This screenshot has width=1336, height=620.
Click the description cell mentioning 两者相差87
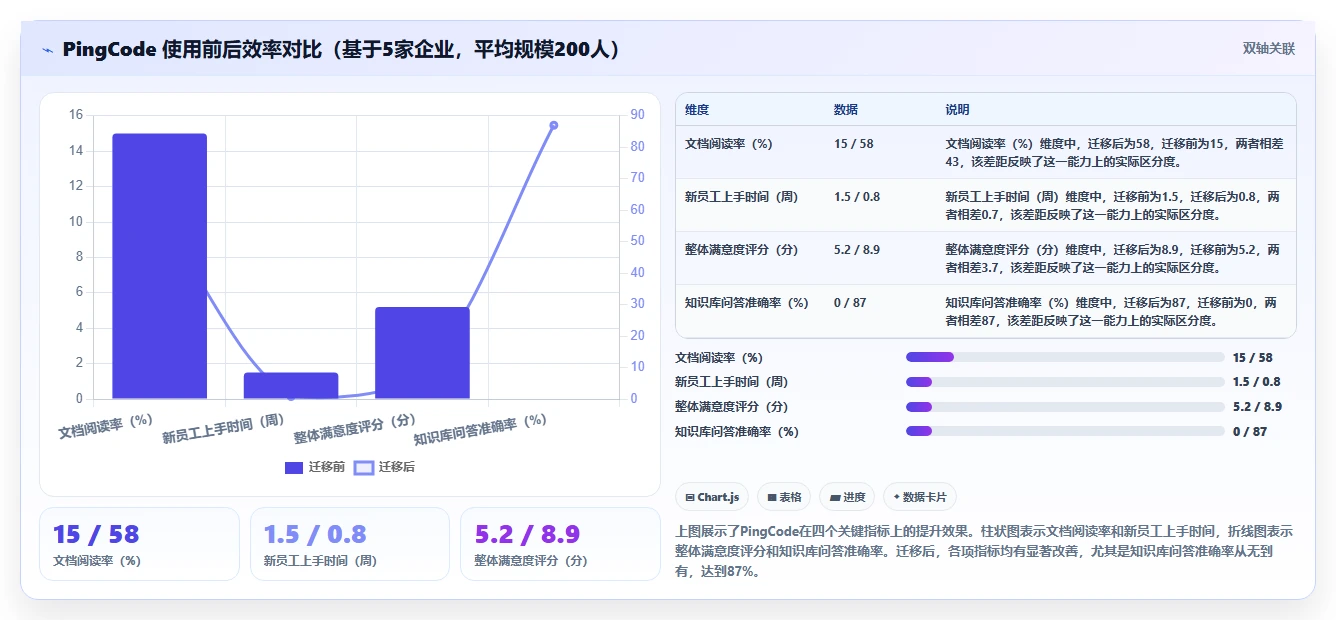click(x=1115, y=312)
